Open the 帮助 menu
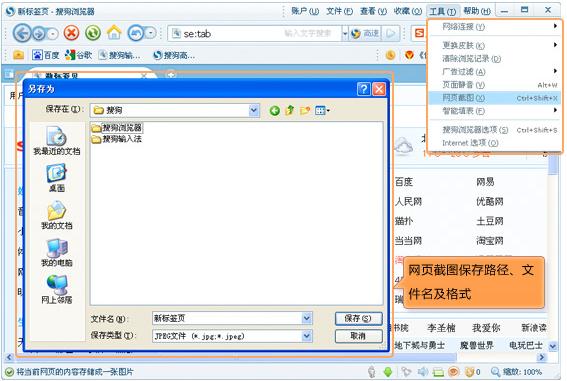Viewport: 567px width, 381px height. tap(477, 11)
